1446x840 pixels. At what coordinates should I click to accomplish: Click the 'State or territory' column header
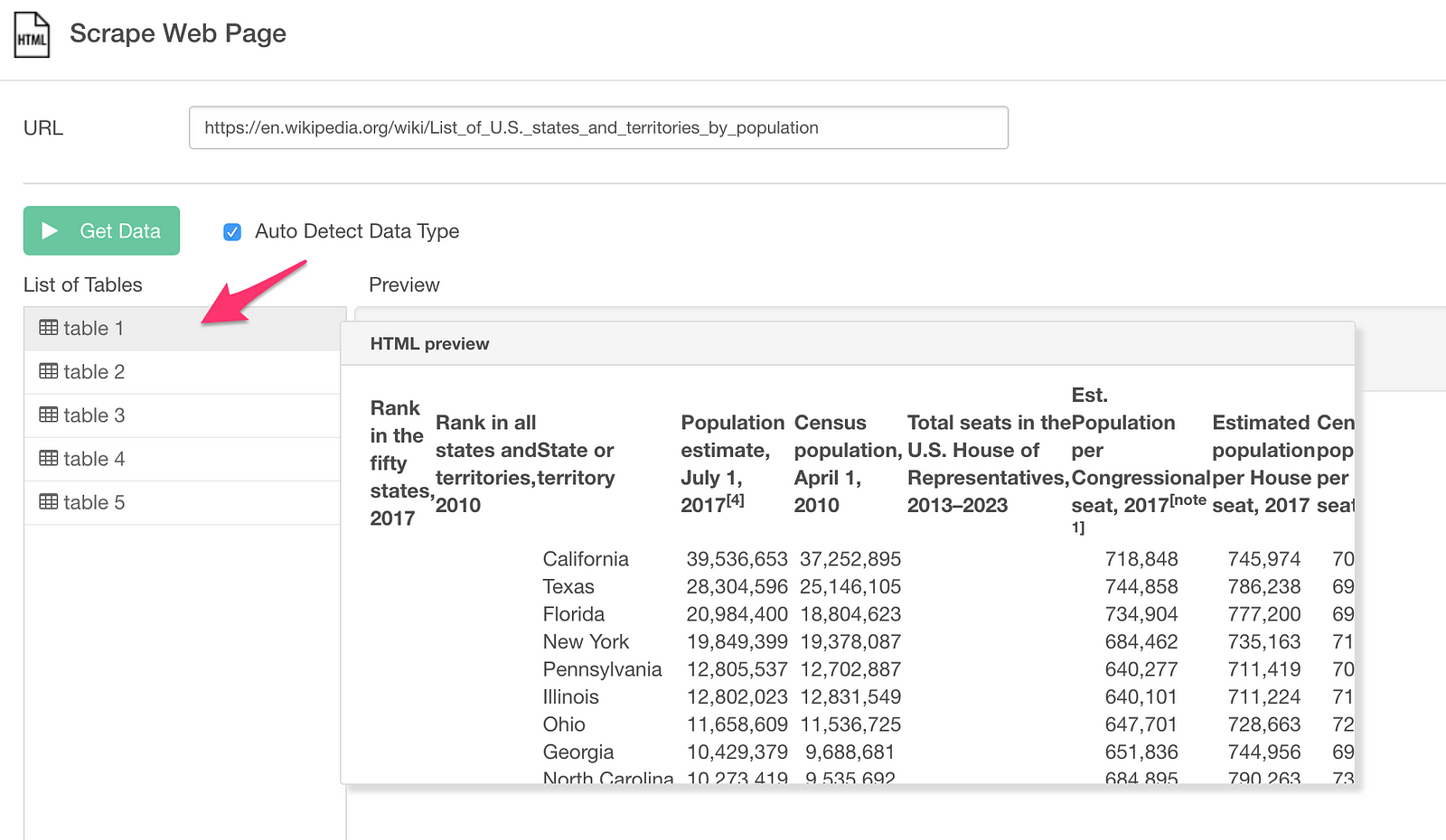tap(576, 463)
